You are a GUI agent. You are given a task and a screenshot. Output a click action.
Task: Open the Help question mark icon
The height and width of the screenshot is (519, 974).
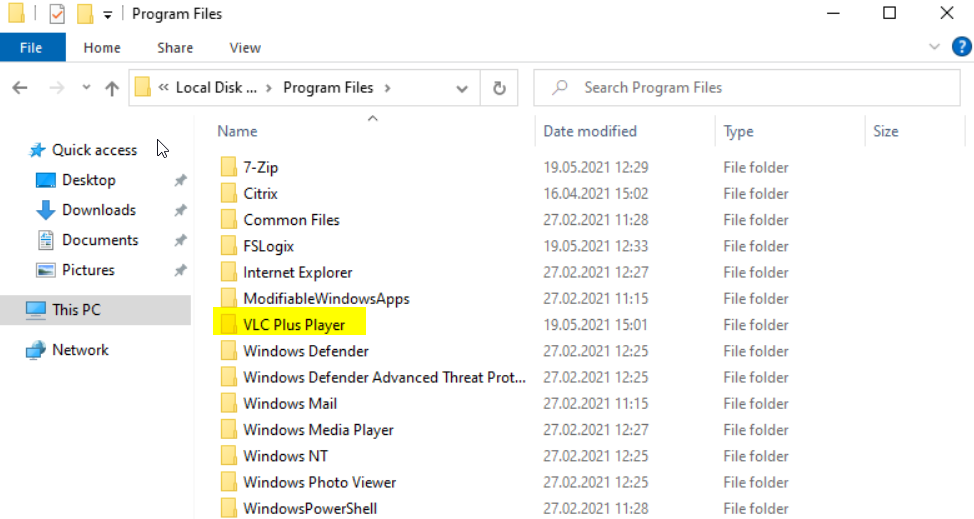962,47
